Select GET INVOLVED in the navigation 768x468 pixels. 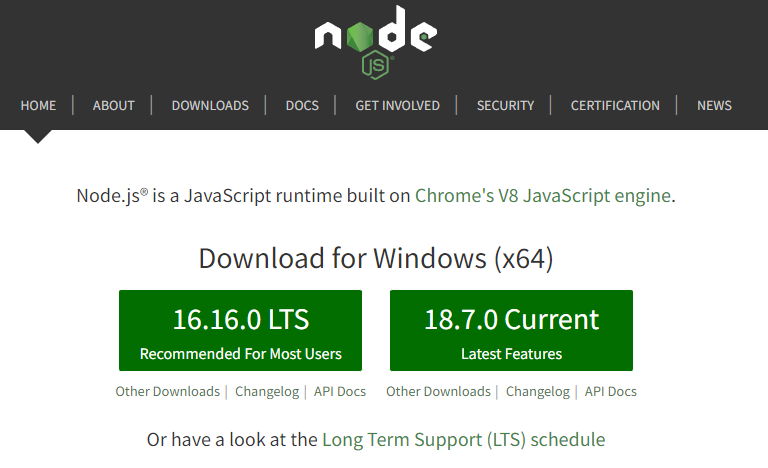click(398, 105)
